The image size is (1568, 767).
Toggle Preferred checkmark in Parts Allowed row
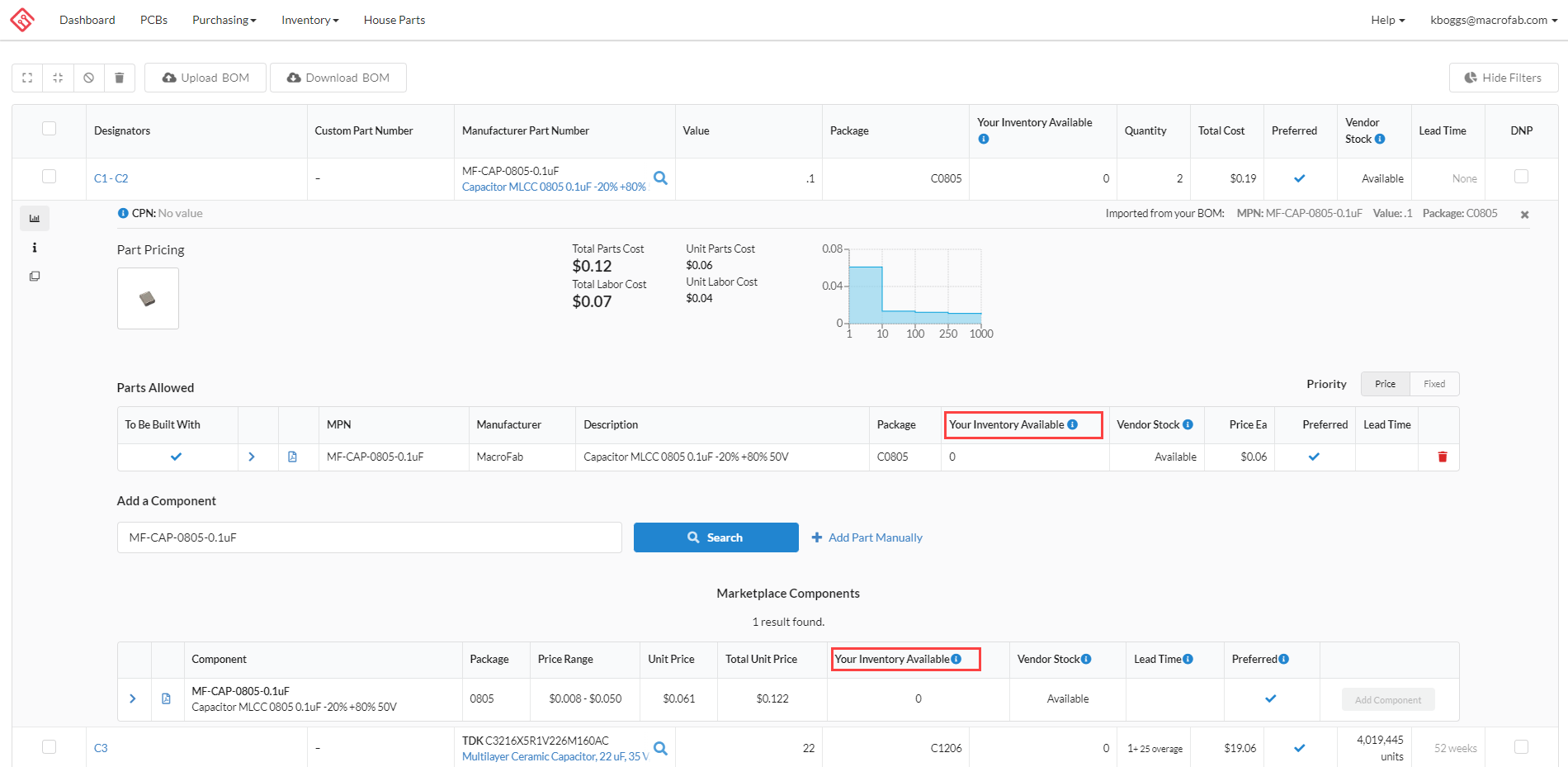(x=1314, y=457)
